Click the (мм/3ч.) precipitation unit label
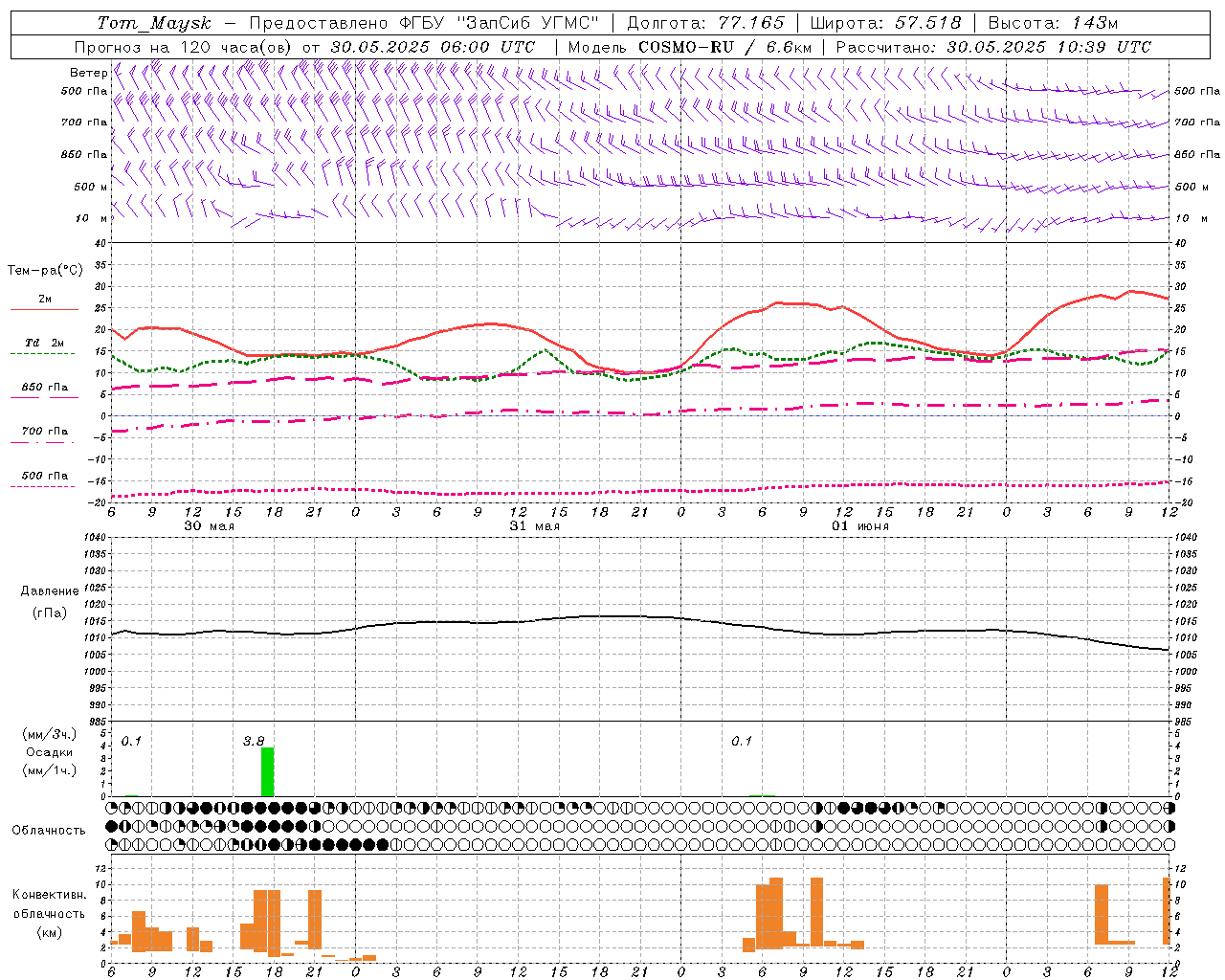 (x=50, y=734)
